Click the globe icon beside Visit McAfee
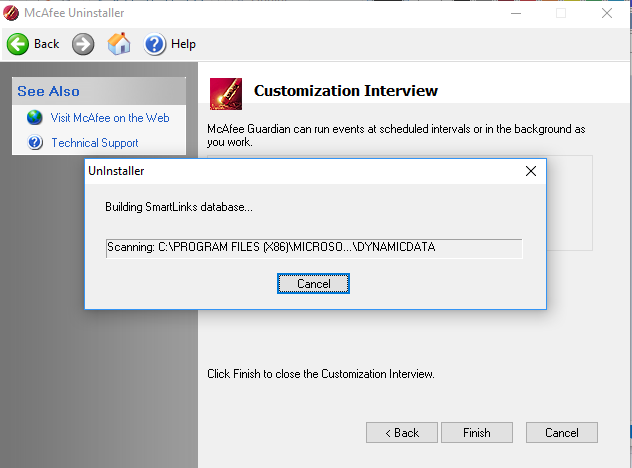632x468 pixels. [x=35, y=118]
